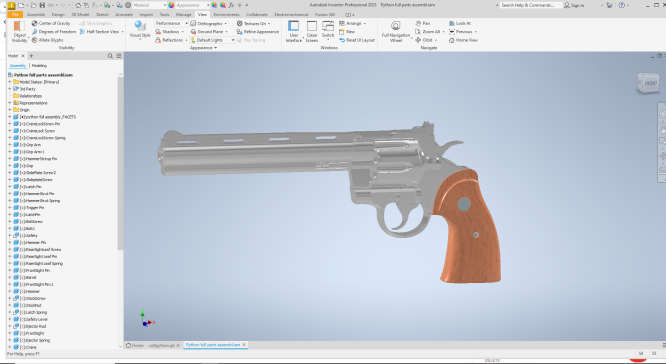The image size is (666, 364).
Task: Open the Default Lights combo box
Action: (212, 40)
